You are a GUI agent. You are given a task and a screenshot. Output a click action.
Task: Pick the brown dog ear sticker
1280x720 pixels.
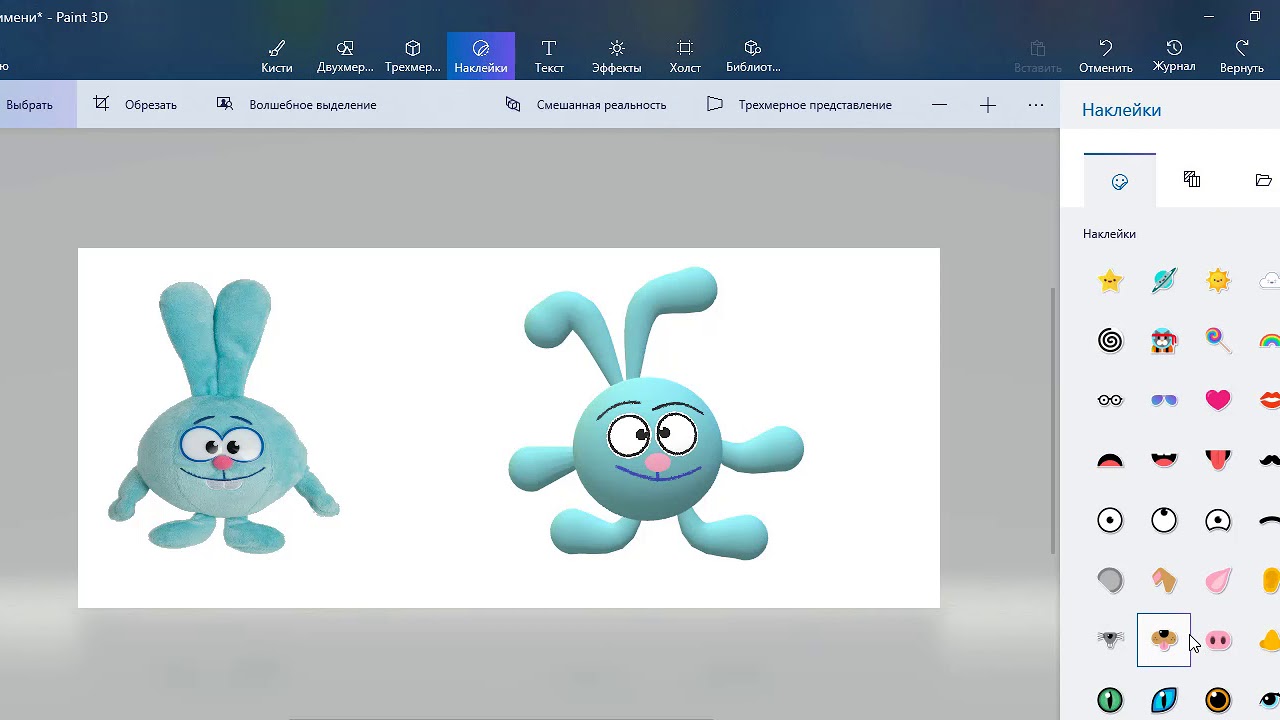(x=1164, y=580)
